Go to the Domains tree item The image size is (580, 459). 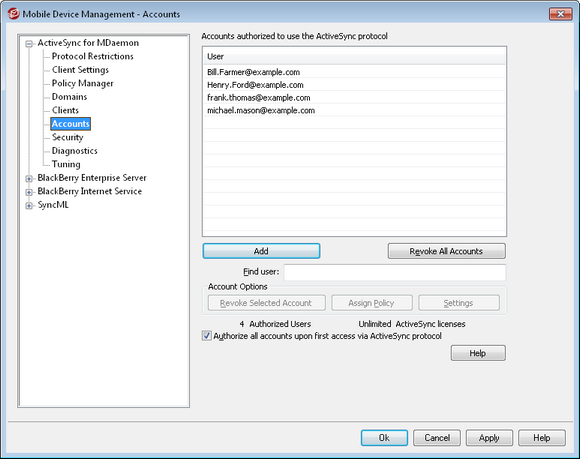(70, 97)
